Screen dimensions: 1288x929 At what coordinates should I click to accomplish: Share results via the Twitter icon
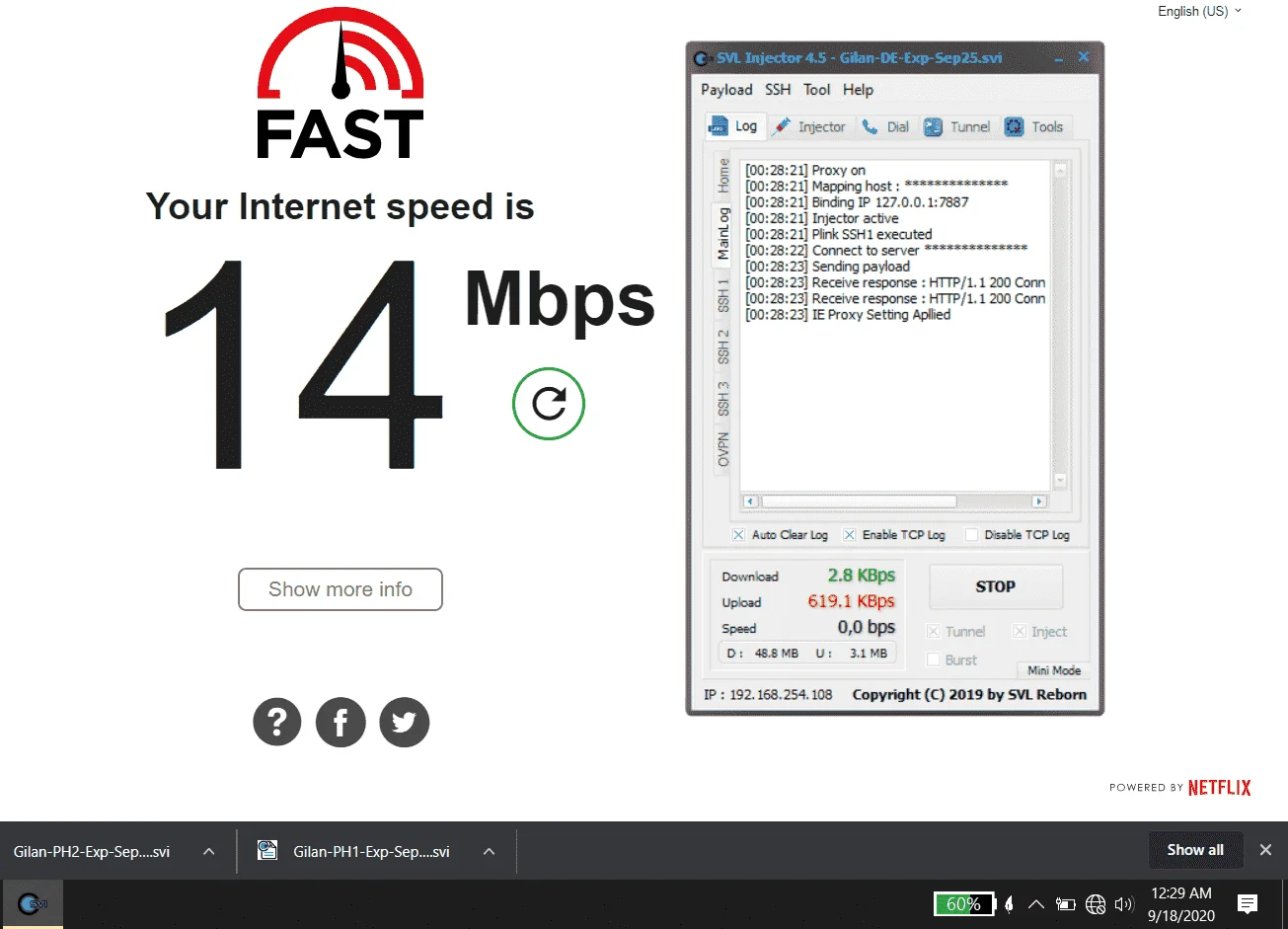pos(405,722)
